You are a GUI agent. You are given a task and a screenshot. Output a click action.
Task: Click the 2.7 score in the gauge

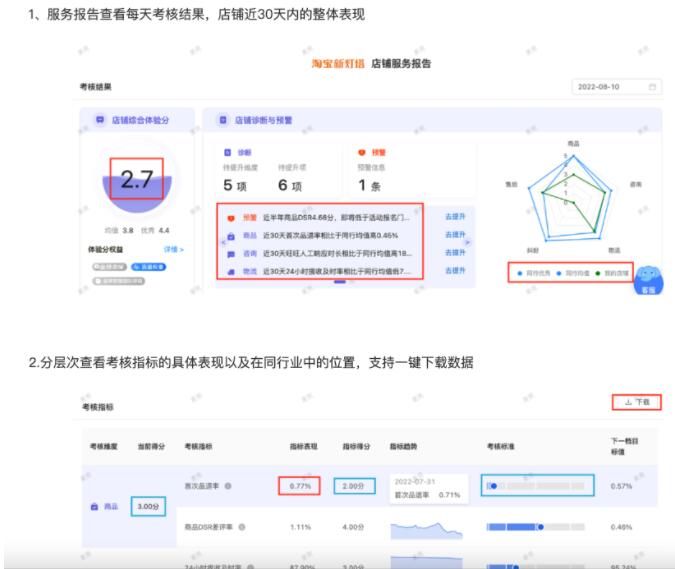(137, 179)
